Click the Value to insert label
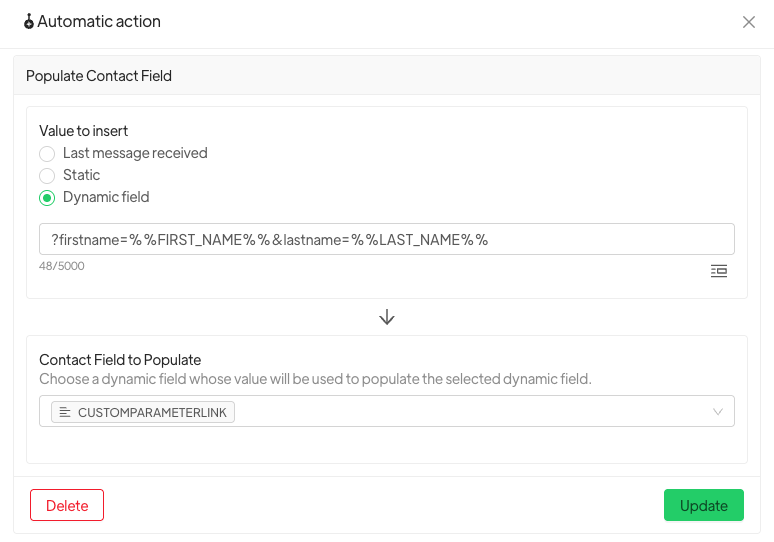774x542 pixels. click(x=83, y=131)
